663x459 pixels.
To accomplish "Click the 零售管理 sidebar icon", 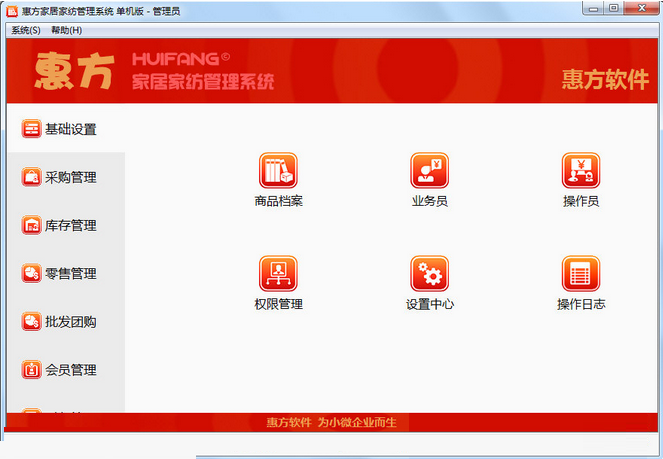I will pyautogui.click(x=31, y=273).
